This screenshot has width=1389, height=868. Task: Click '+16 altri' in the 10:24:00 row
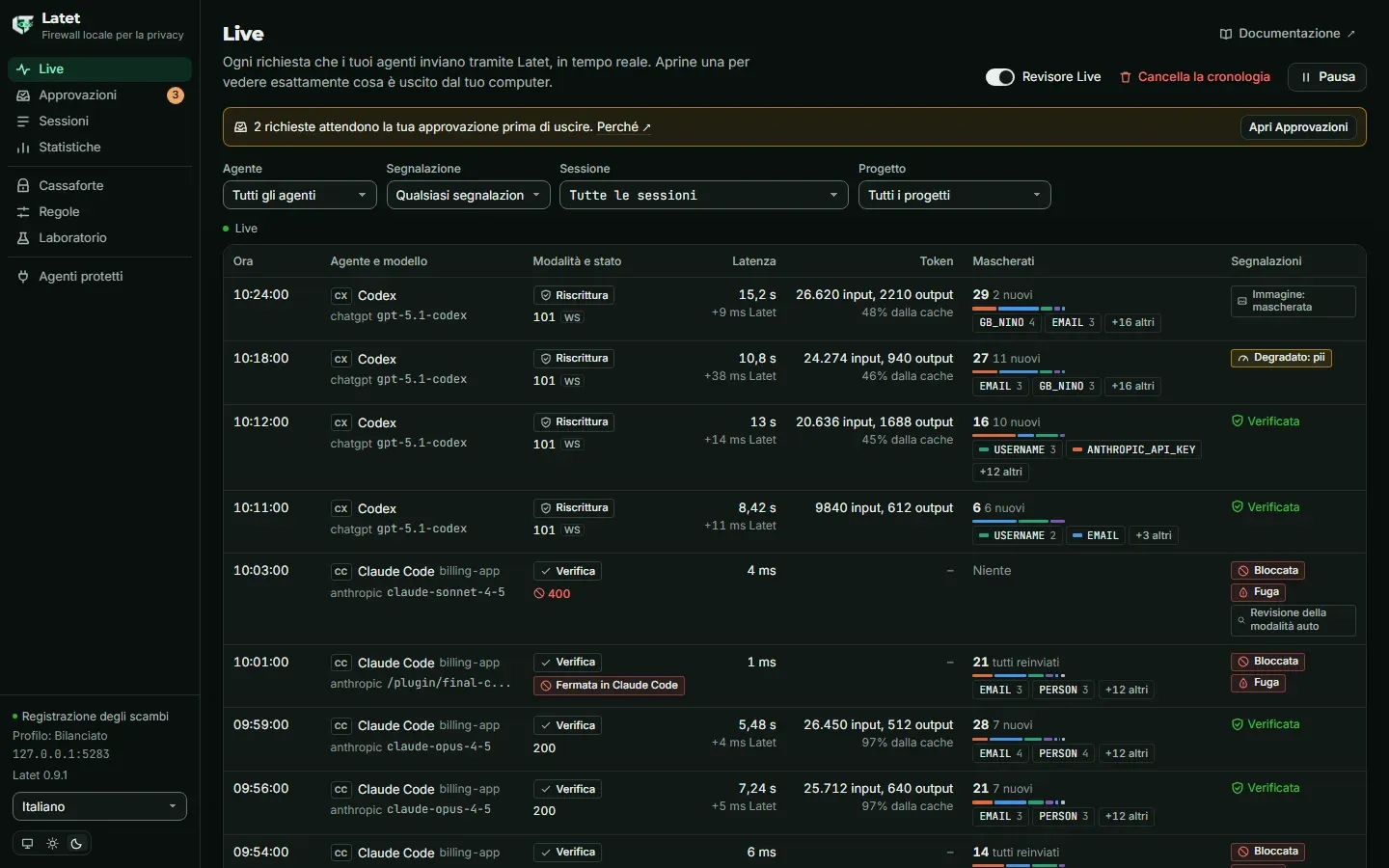[x=1132, y=322]
